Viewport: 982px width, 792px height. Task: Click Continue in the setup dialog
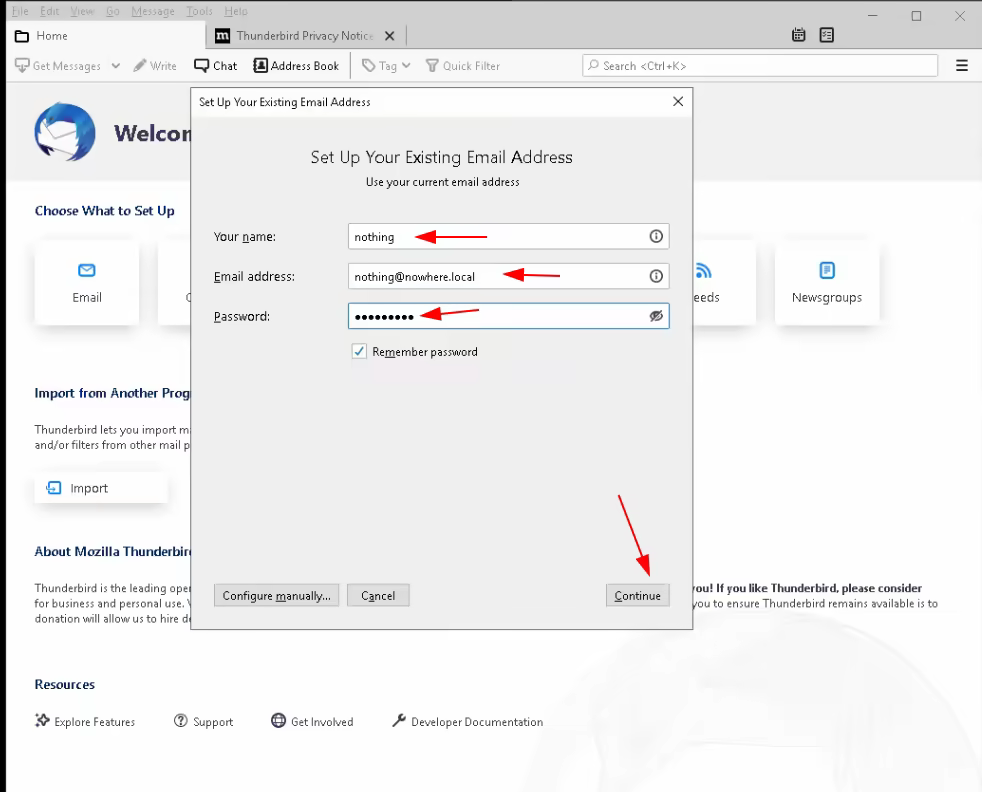[638, 595]
